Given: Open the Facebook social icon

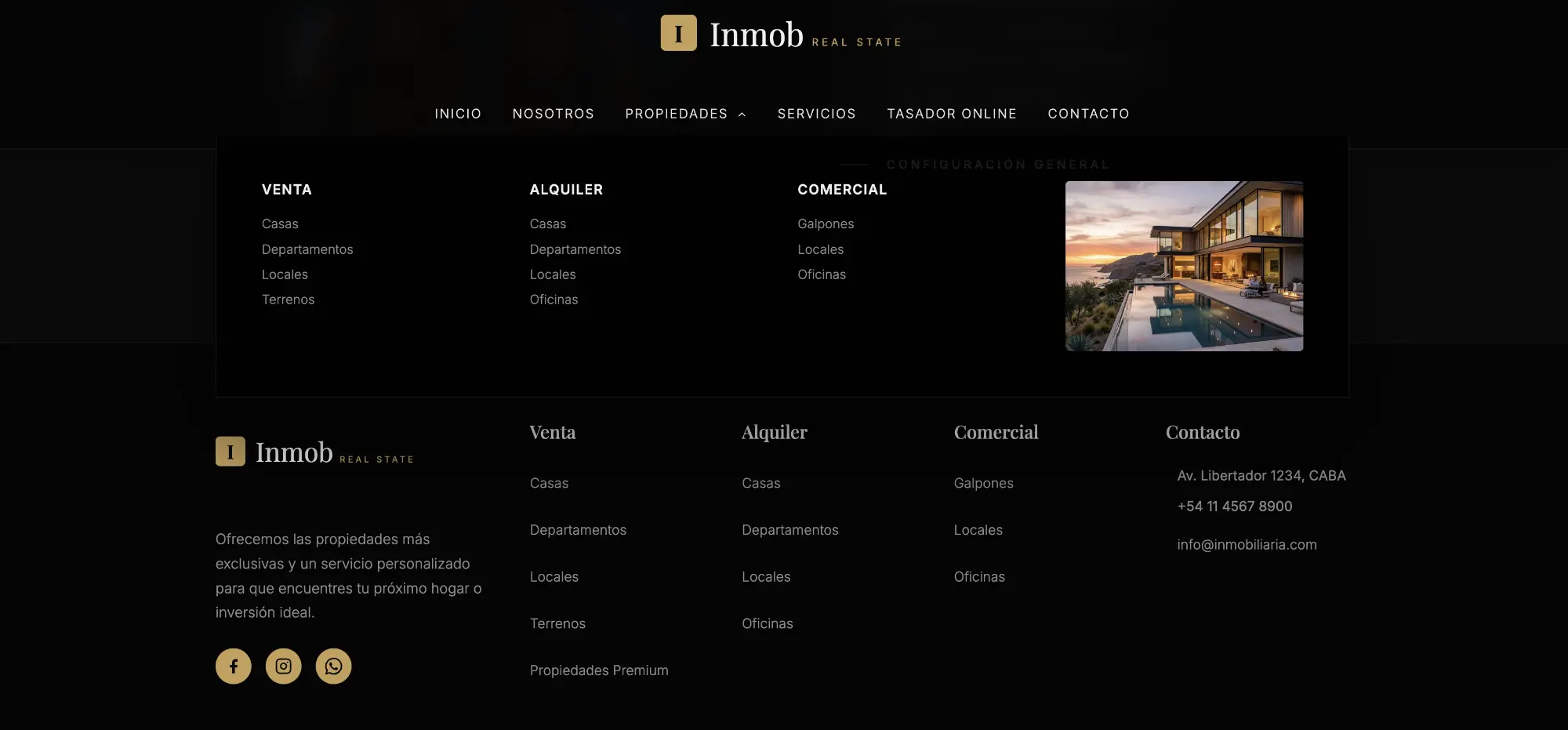Looking at the screenshot, I should point(234,666).
